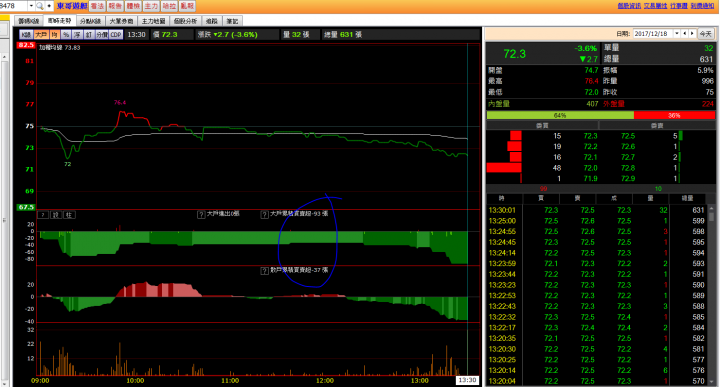Toggle the 均 average line button
Viewport: 720px width, 387px height.
click(x=55, y=34)
